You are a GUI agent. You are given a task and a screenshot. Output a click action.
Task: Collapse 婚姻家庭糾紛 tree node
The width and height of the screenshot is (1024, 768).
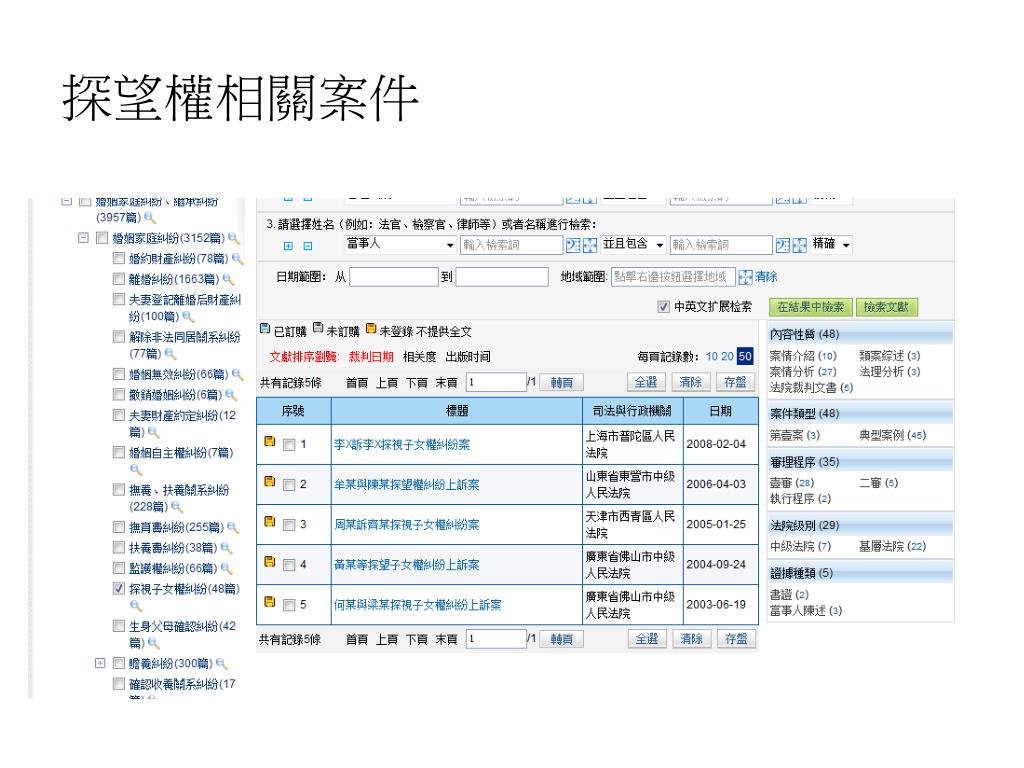click(x=83, y=238)
